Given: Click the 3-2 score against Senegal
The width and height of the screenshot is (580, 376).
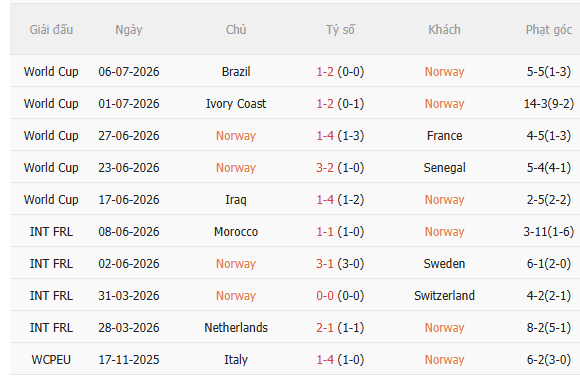Looking at the screenshot, I should pyautogui.click(x=325, y=168).
